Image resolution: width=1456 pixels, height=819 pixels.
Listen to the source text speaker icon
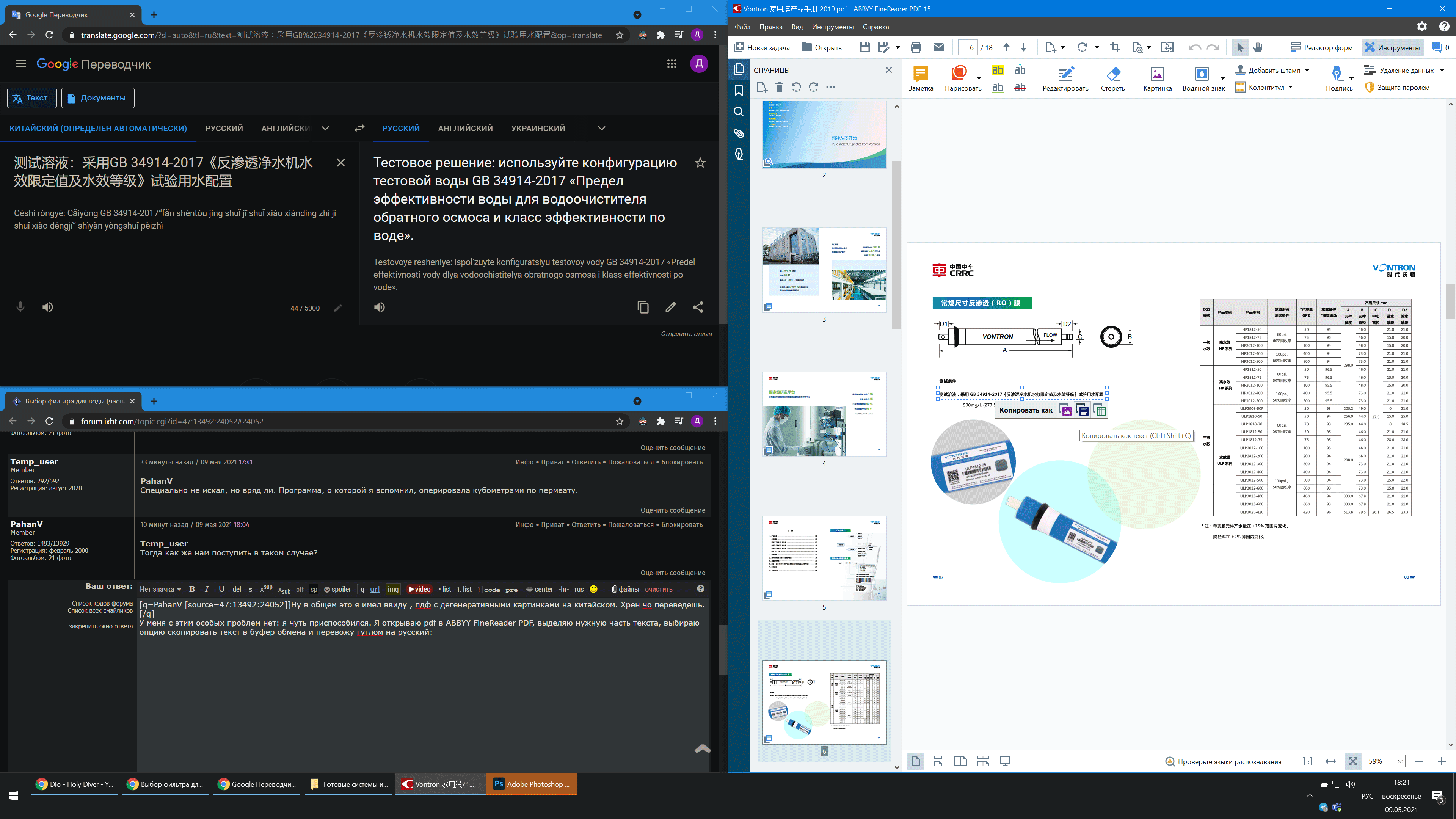pos(48,307)
